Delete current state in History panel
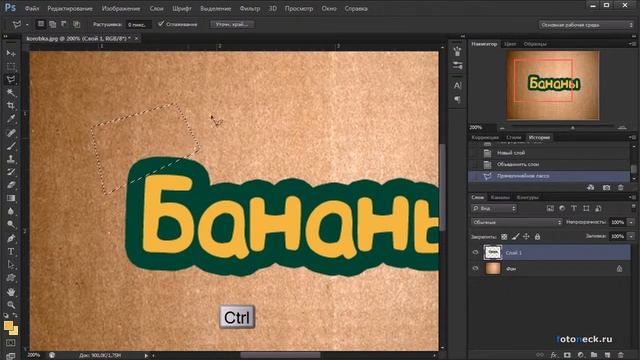640x360 pixels. point(621,188)
